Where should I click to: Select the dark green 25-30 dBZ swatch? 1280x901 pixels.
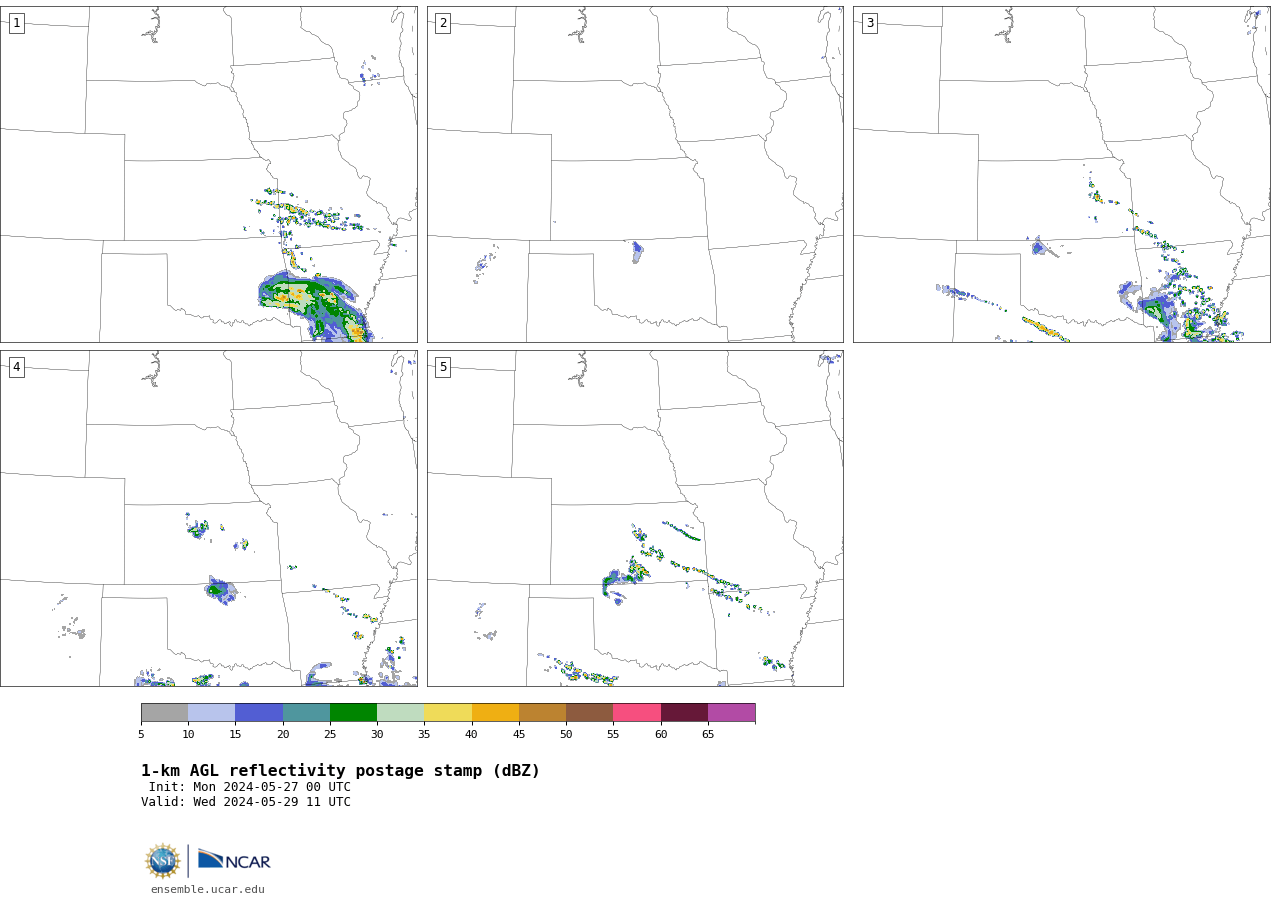click(x=353, y=712)
